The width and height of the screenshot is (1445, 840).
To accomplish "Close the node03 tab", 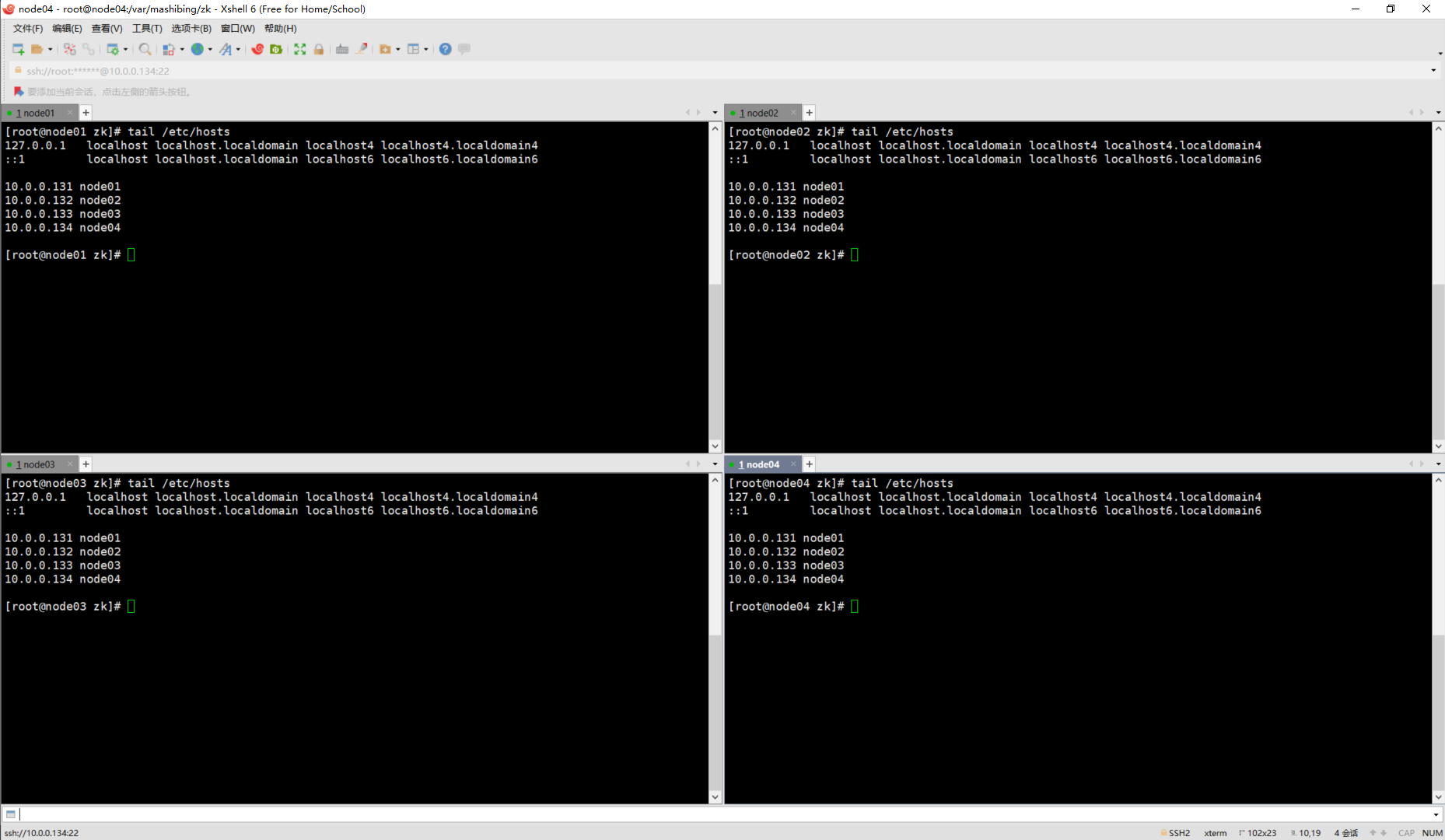I will coord(70,464).
